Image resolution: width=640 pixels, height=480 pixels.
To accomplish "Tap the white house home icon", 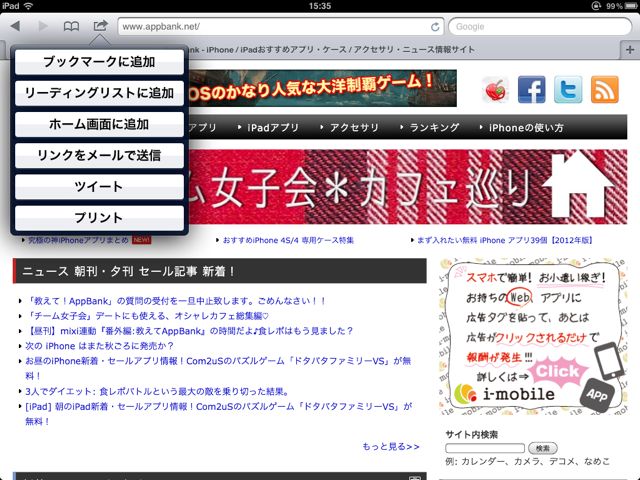I will [x=579, y=185].
